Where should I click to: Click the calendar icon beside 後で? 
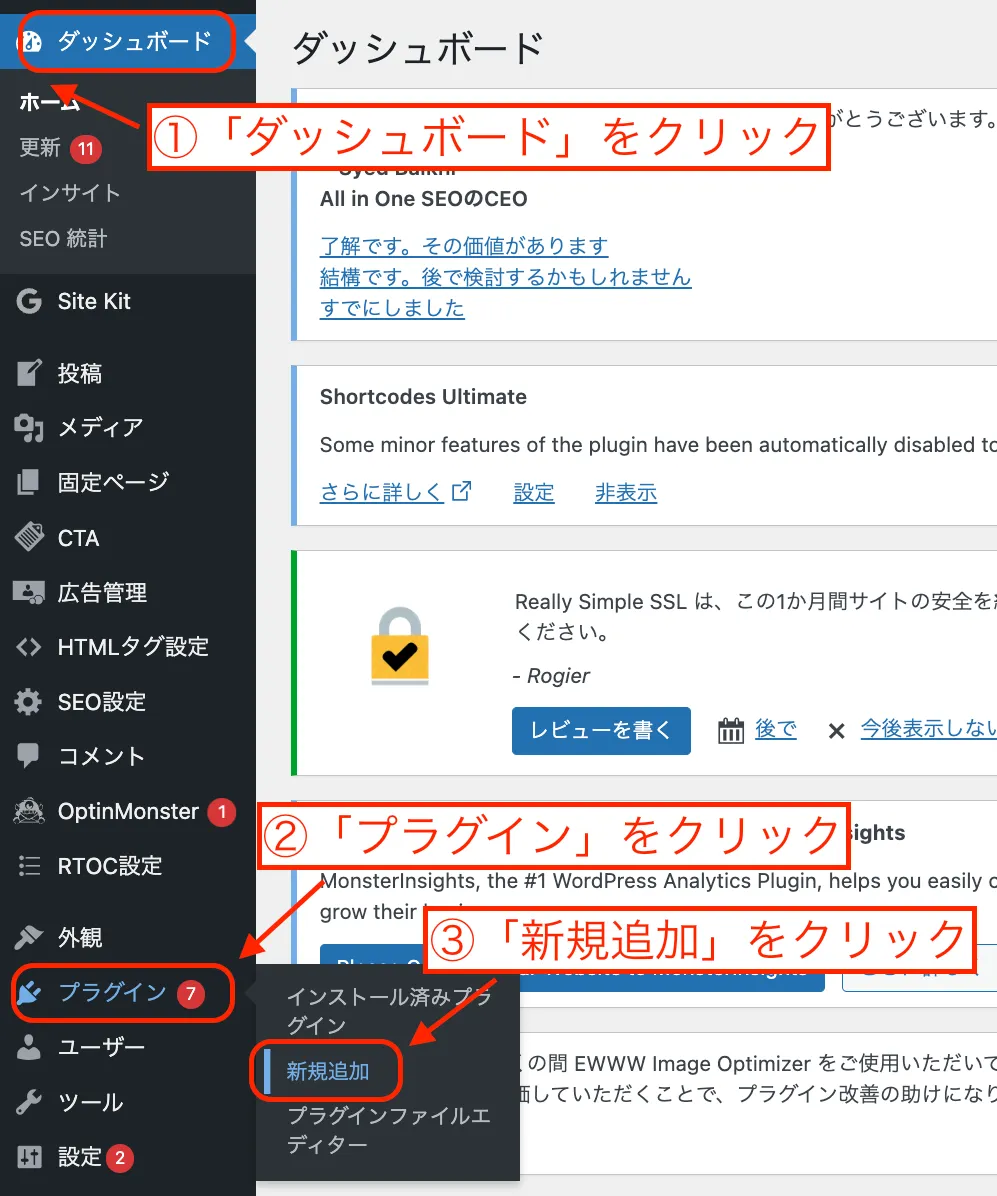pos(730,731)
